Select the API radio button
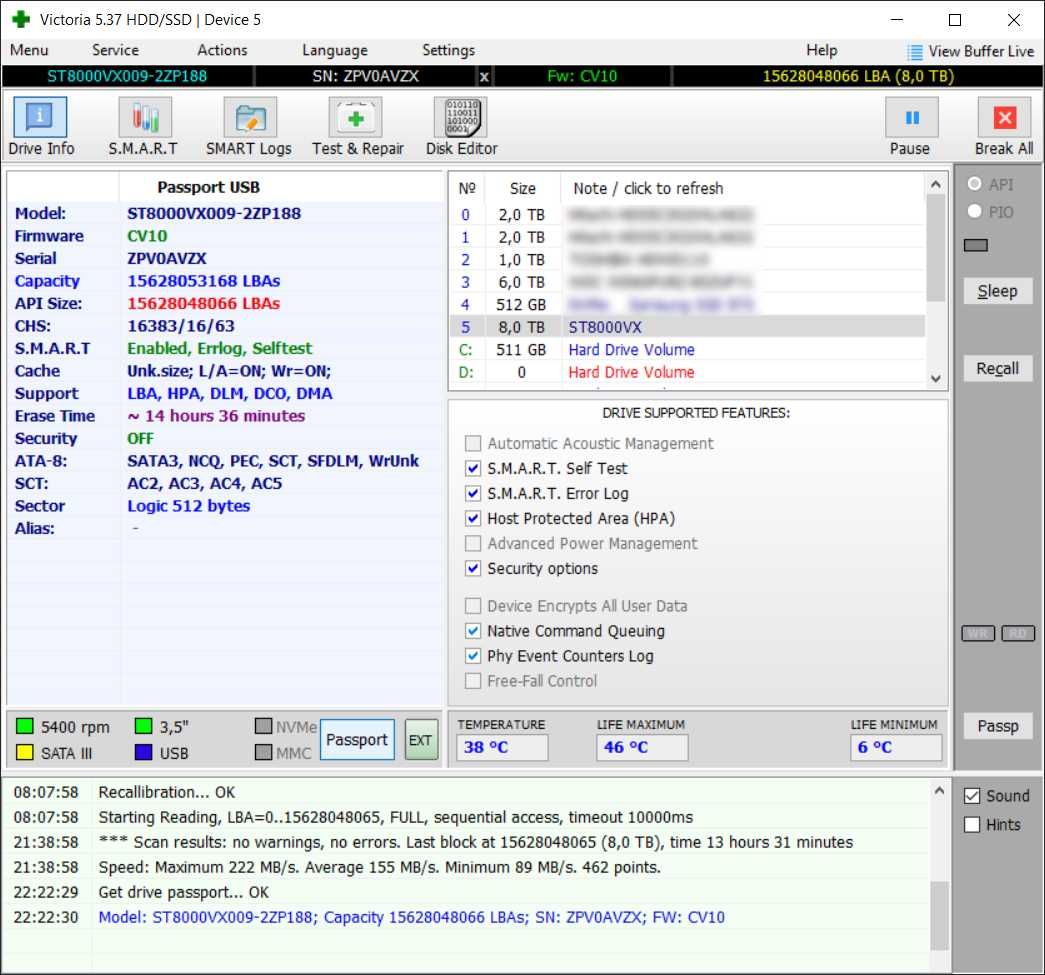 [974, 183]
